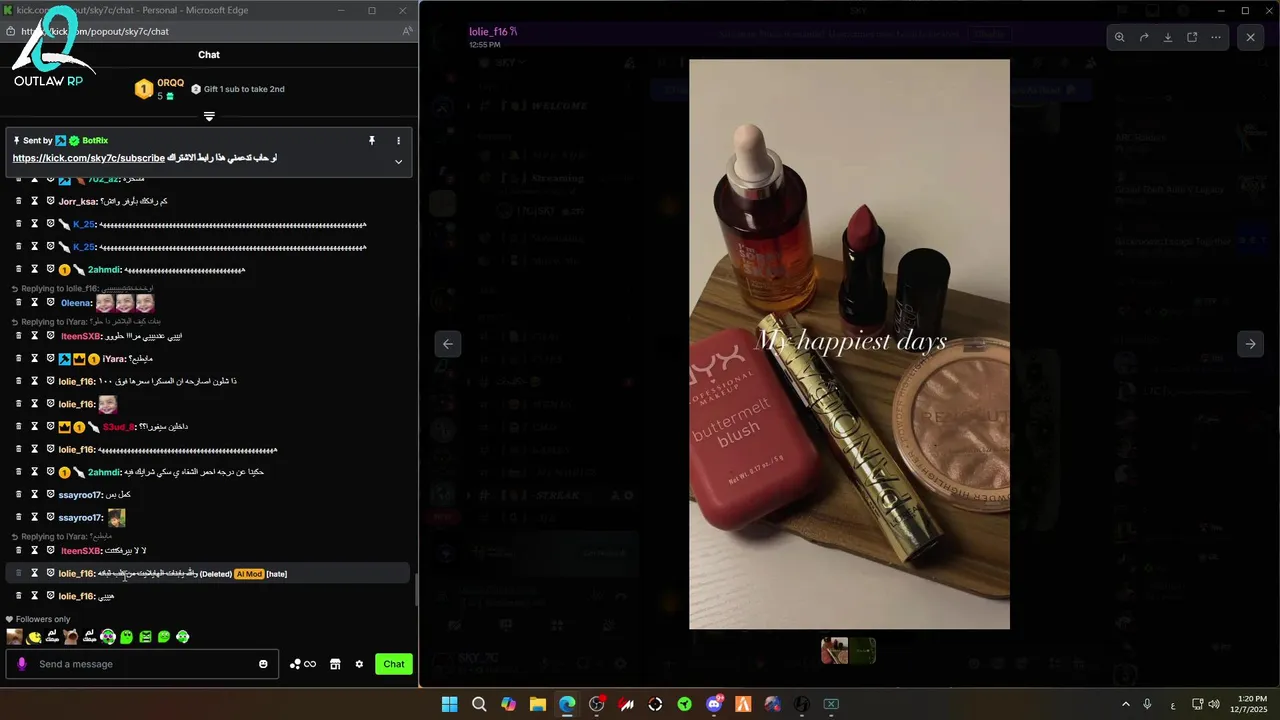Open the kick.com subscribe link in pinned message
1280x720 pixels.
click(x=88, y=158)
